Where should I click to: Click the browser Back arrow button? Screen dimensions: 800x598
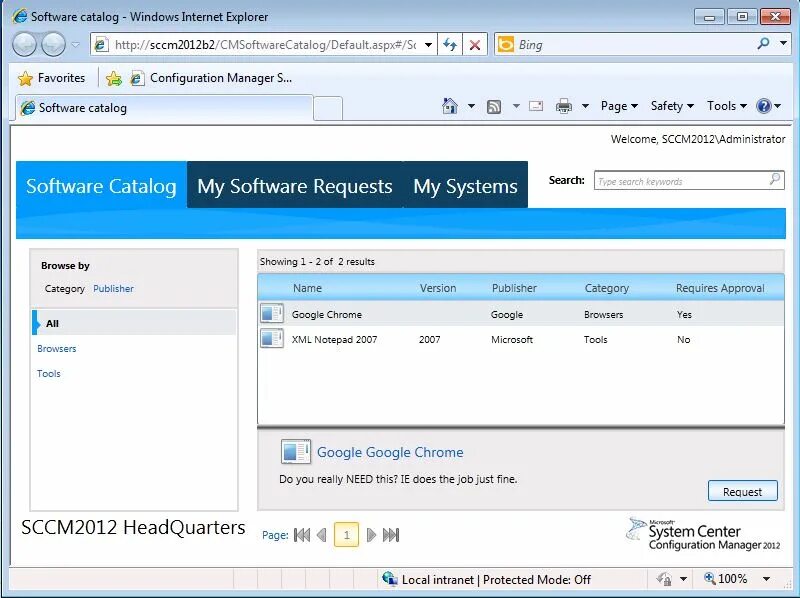click(24, 44)
